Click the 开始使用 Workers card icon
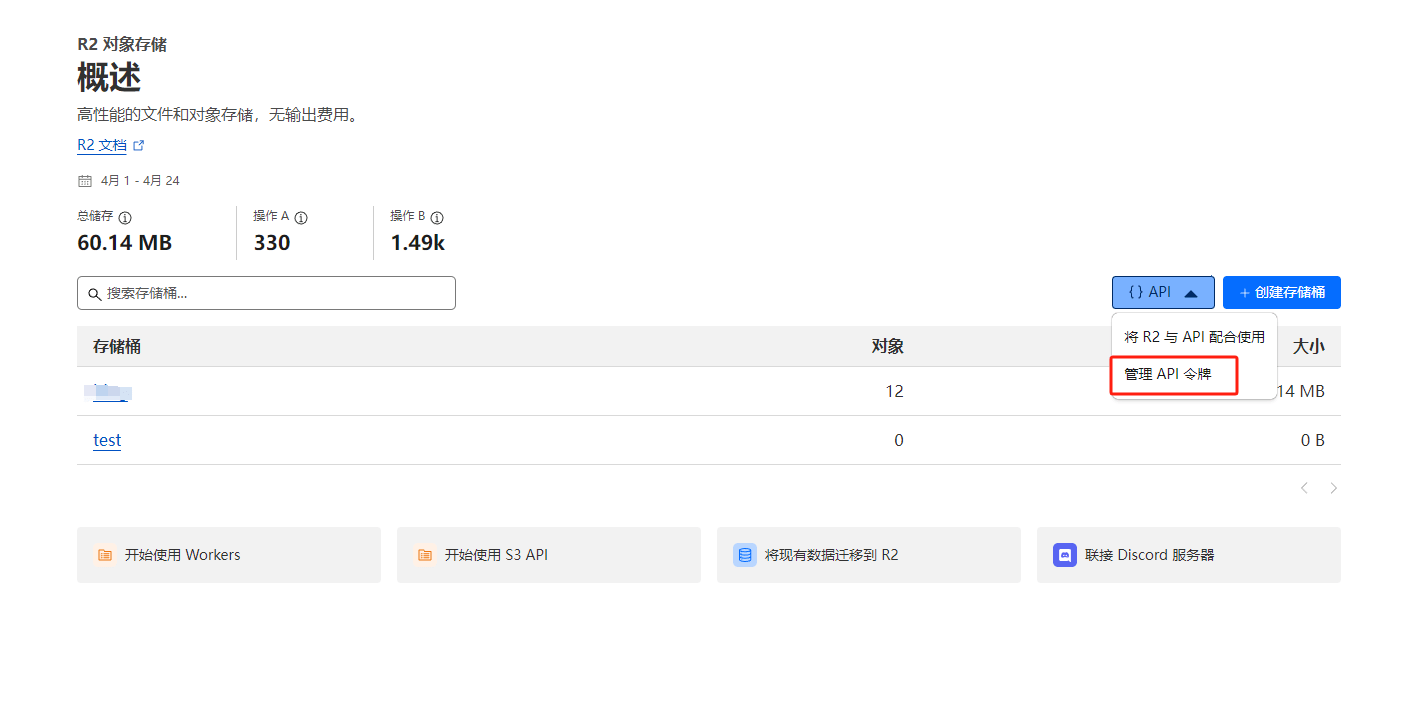Viewport: 1418px width, 712px height. (105, 555)
